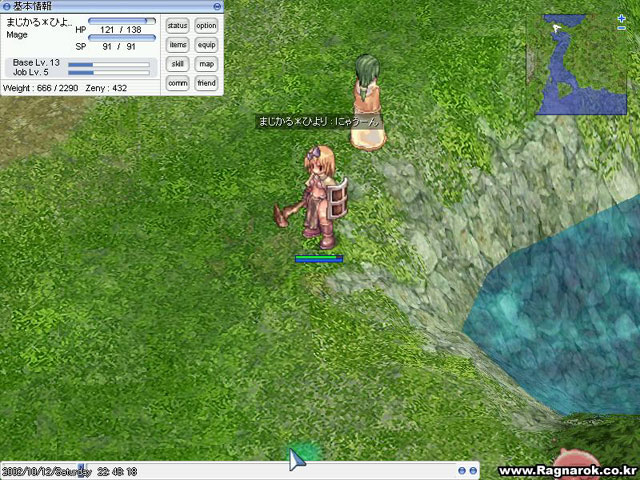The height and width of the screenshot is (480, 640).
Task: Open the friend window
Action: [x=206, y=83]
